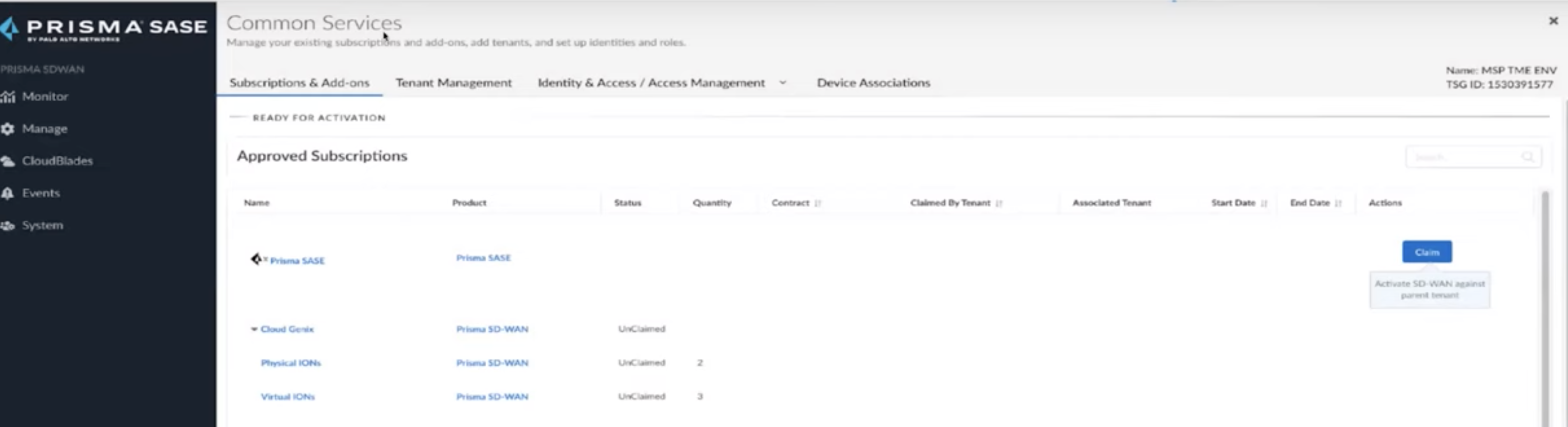Open Identity & Access / Access Management tab
Image resolution: width=1568 pixels, height=427 pixels.
651,83
